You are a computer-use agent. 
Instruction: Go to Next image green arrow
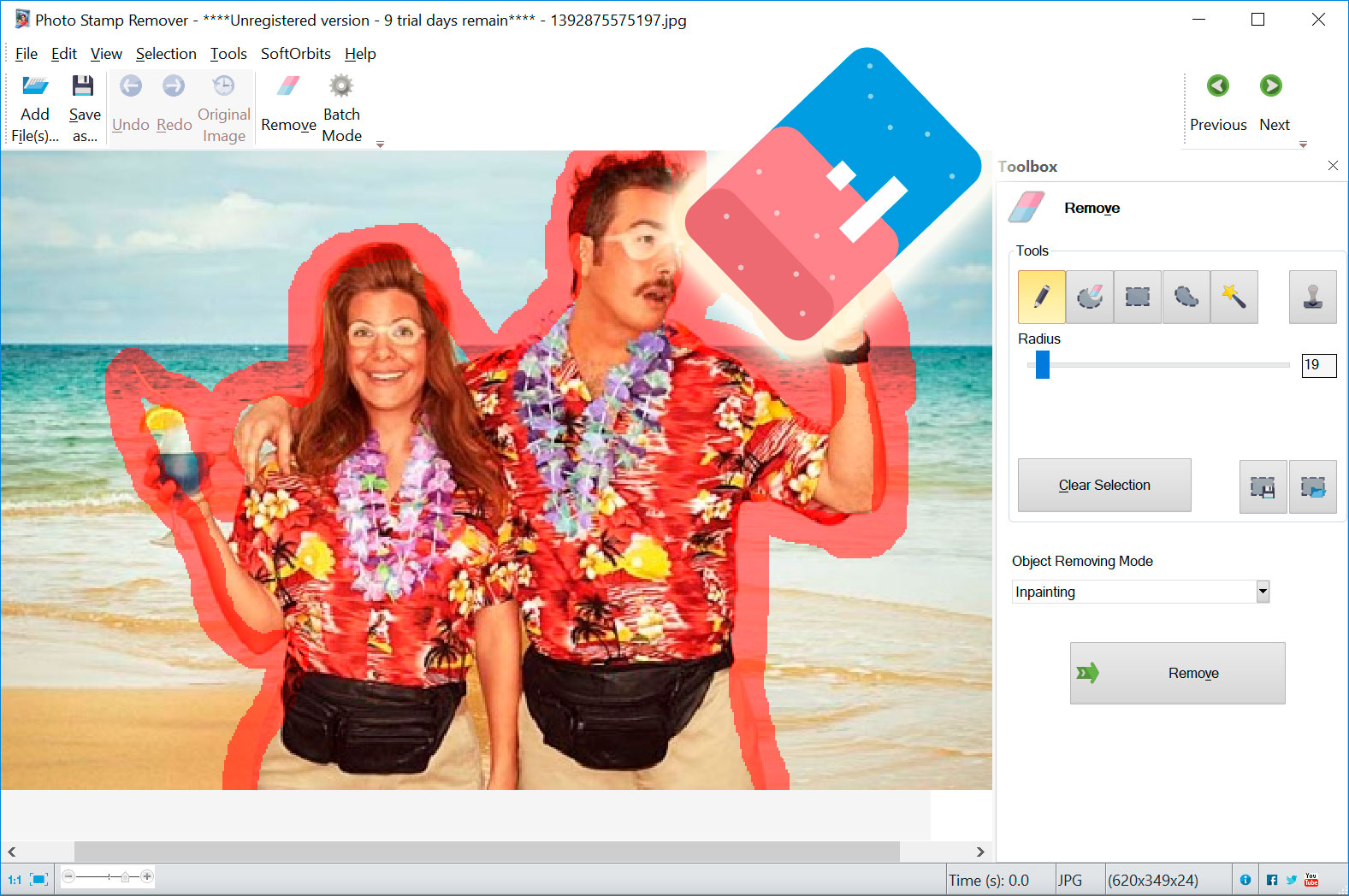coord(1271,85)
